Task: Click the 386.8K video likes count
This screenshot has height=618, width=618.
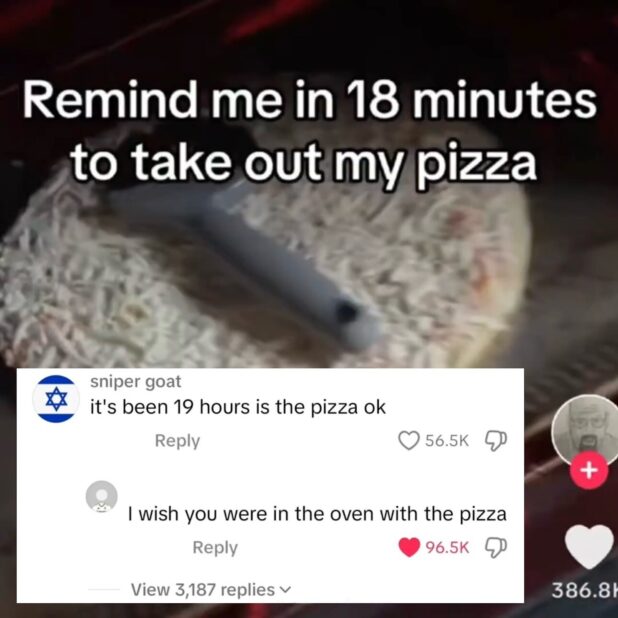Action: pos(585,590)
